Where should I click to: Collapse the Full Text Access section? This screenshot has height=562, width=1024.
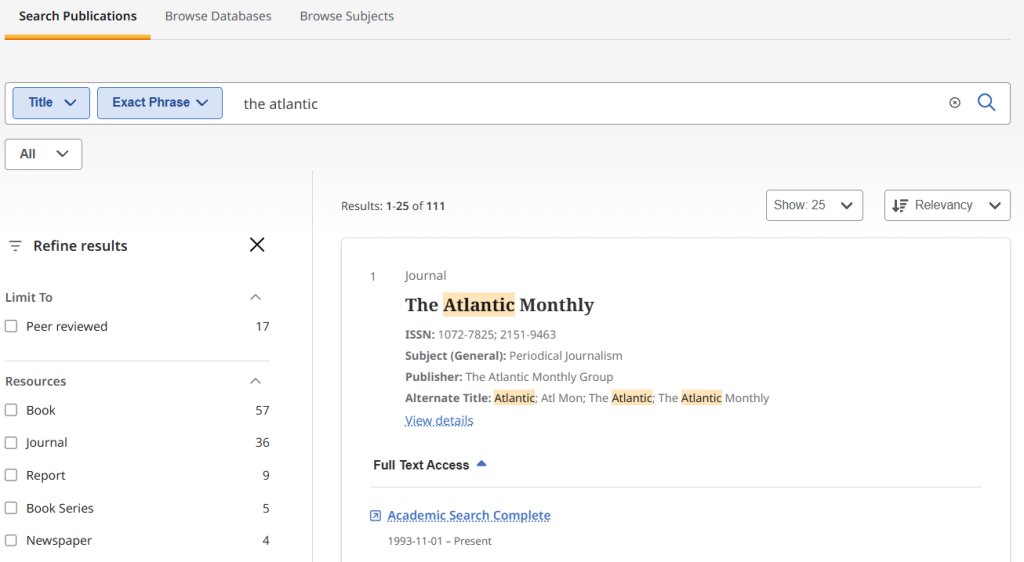coord(481,464)
